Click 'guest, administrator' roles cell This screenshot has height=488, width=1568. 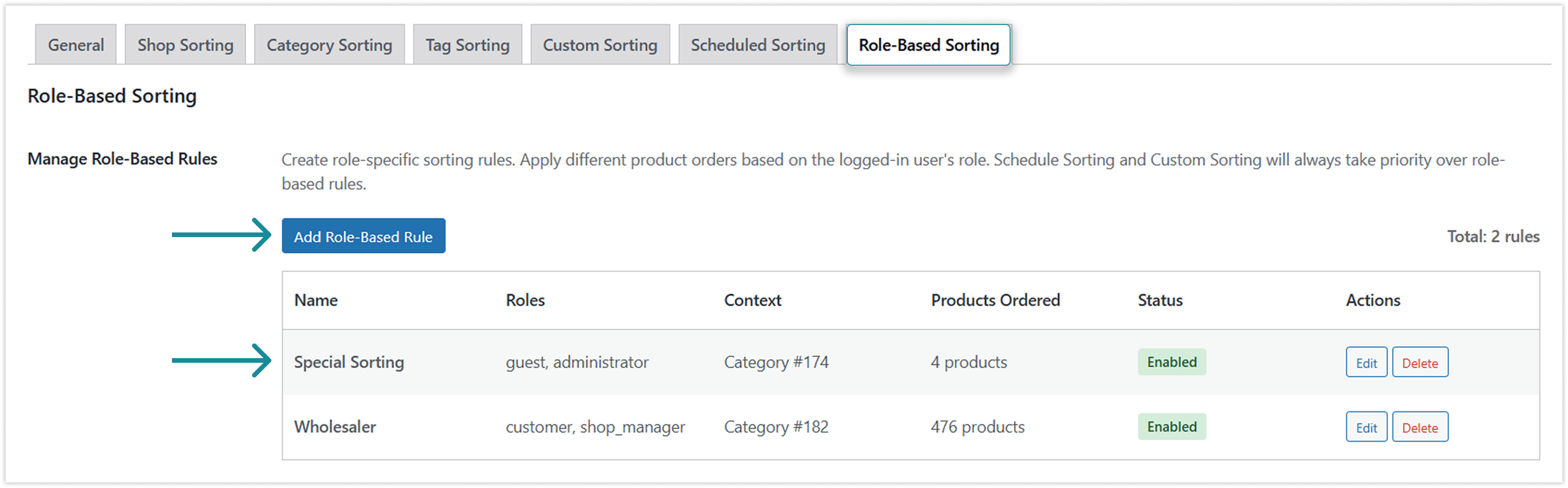577,362
